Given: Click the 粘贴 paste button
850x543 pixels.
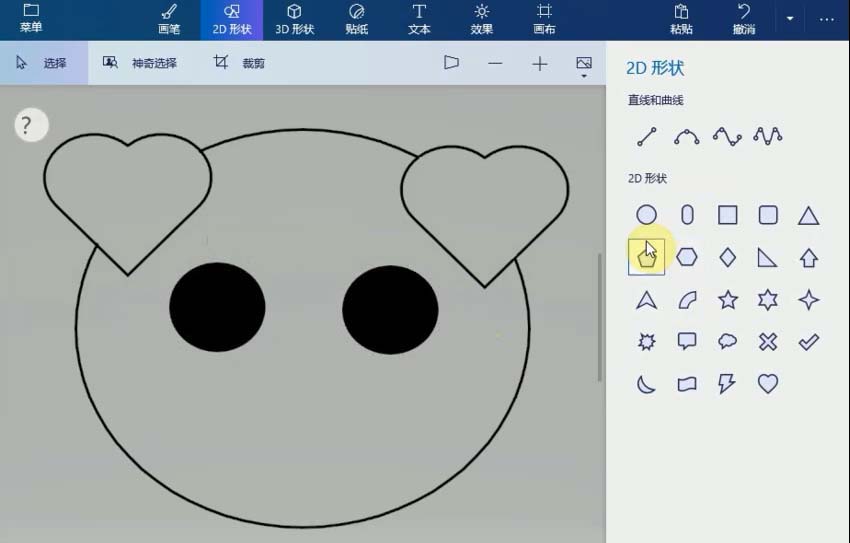Looking at the screenshot, I should 681,20.
